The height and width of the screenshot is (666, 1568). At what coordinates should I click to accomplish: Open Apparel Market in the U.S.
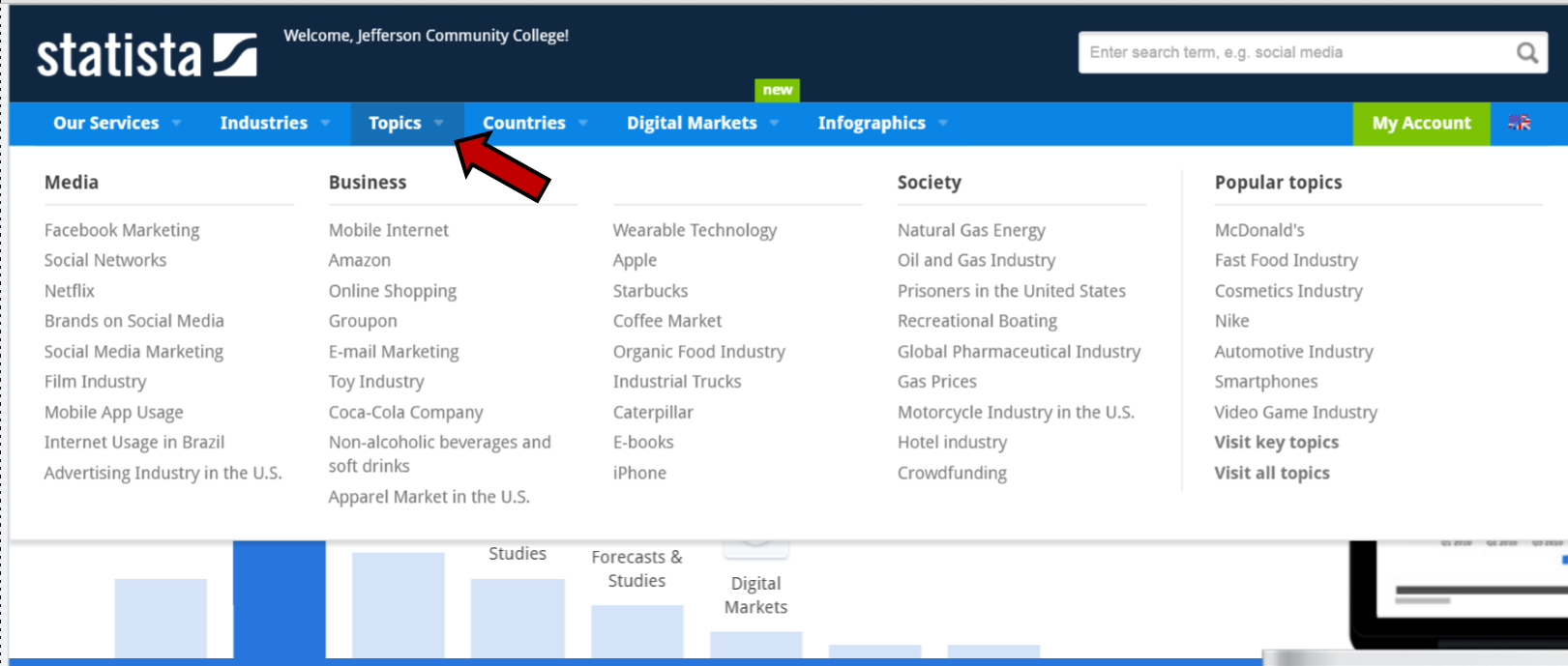429,497
